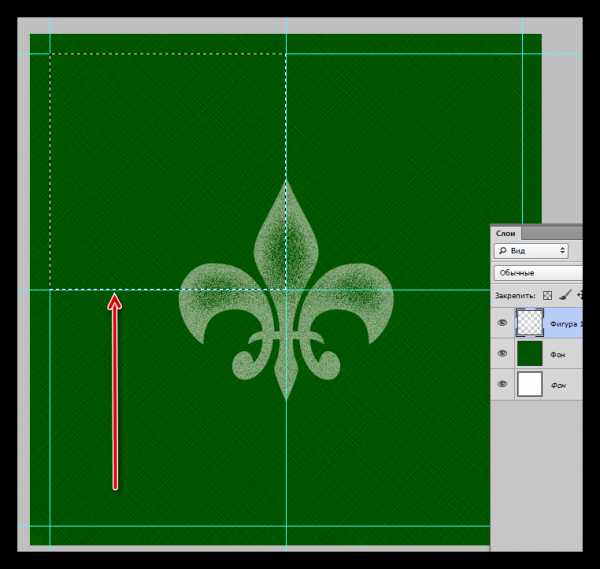Click the white Фон layer thumbnail

pos(528,384)
